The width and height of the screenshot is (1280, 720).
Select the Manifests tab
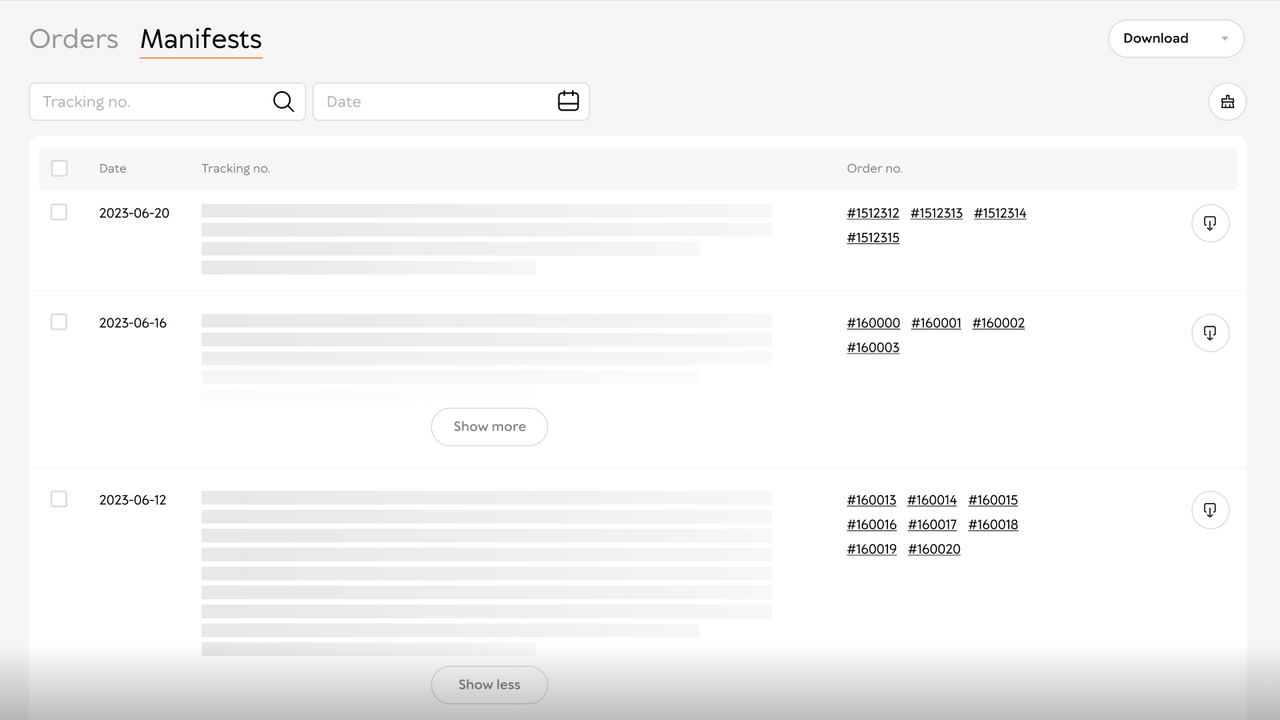click(200, 39)
